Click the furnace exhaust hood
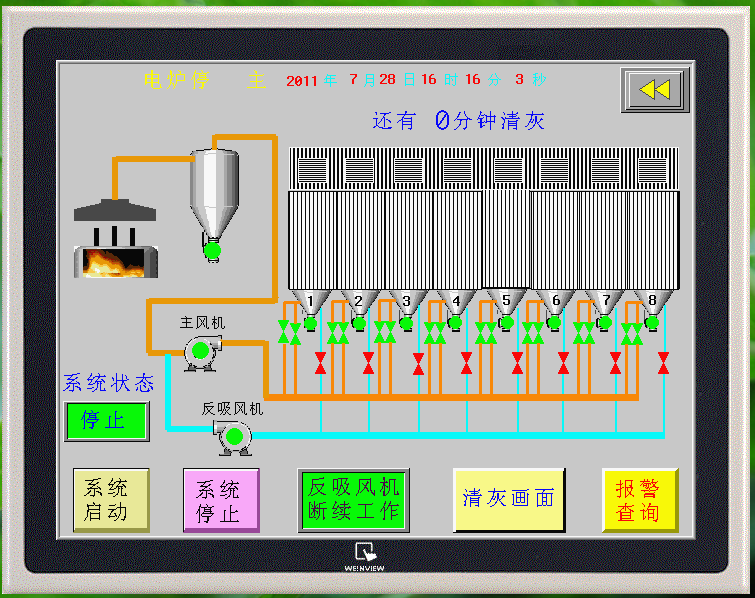 (115, 210)
